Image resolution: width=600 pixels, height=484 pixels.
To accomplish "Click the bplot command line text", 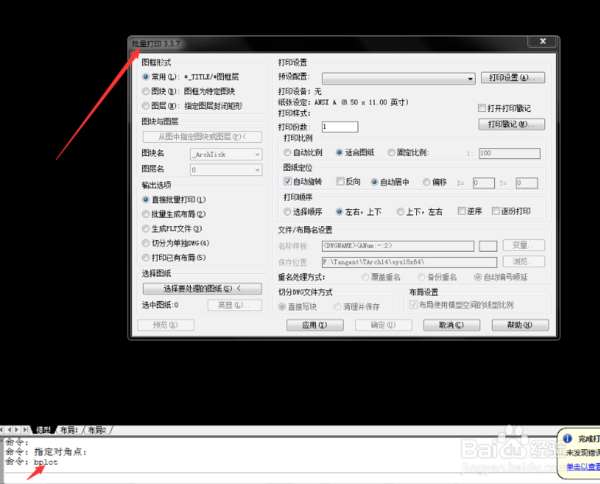I will [x=46, y=462].
